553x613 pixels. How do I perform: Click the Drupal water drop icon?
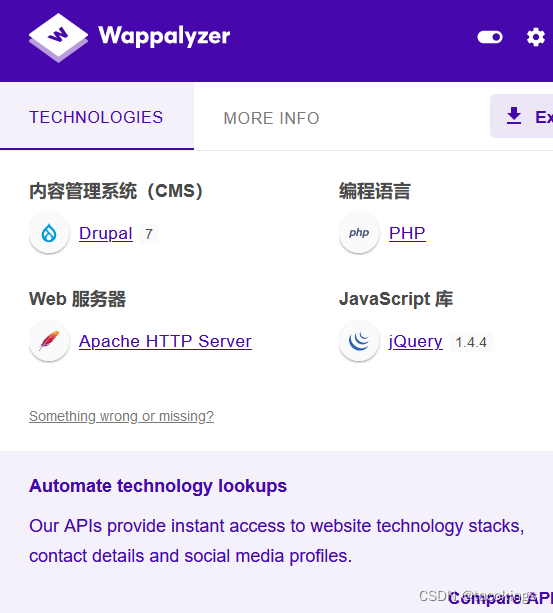tap(49, 233)
